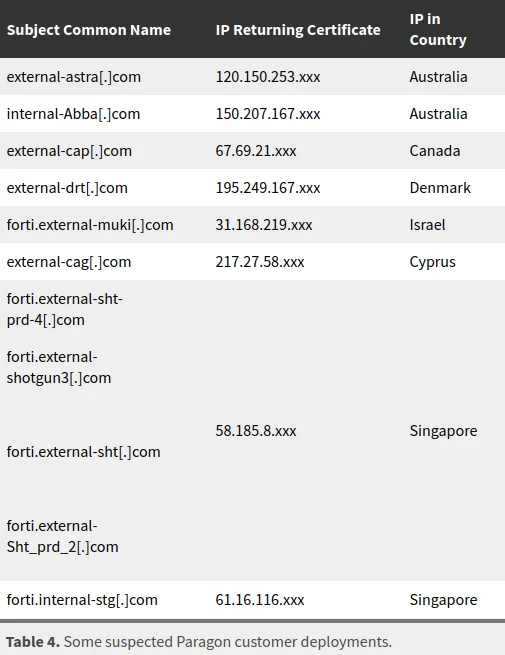Click the Cyprus country cell
The width and height of the screenshot is (505, 655).
tap(432, 262)
